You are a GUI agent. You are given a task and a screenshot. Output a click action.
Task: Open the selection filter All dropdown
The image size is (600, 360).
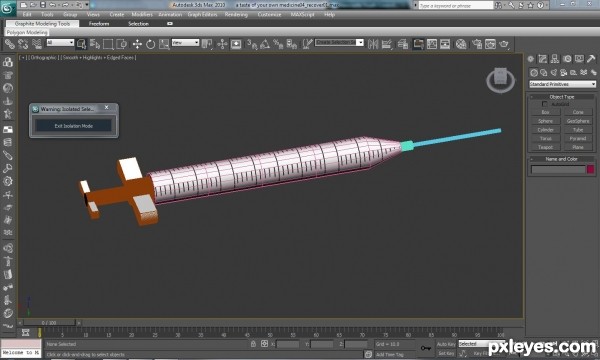coord(60,42)
